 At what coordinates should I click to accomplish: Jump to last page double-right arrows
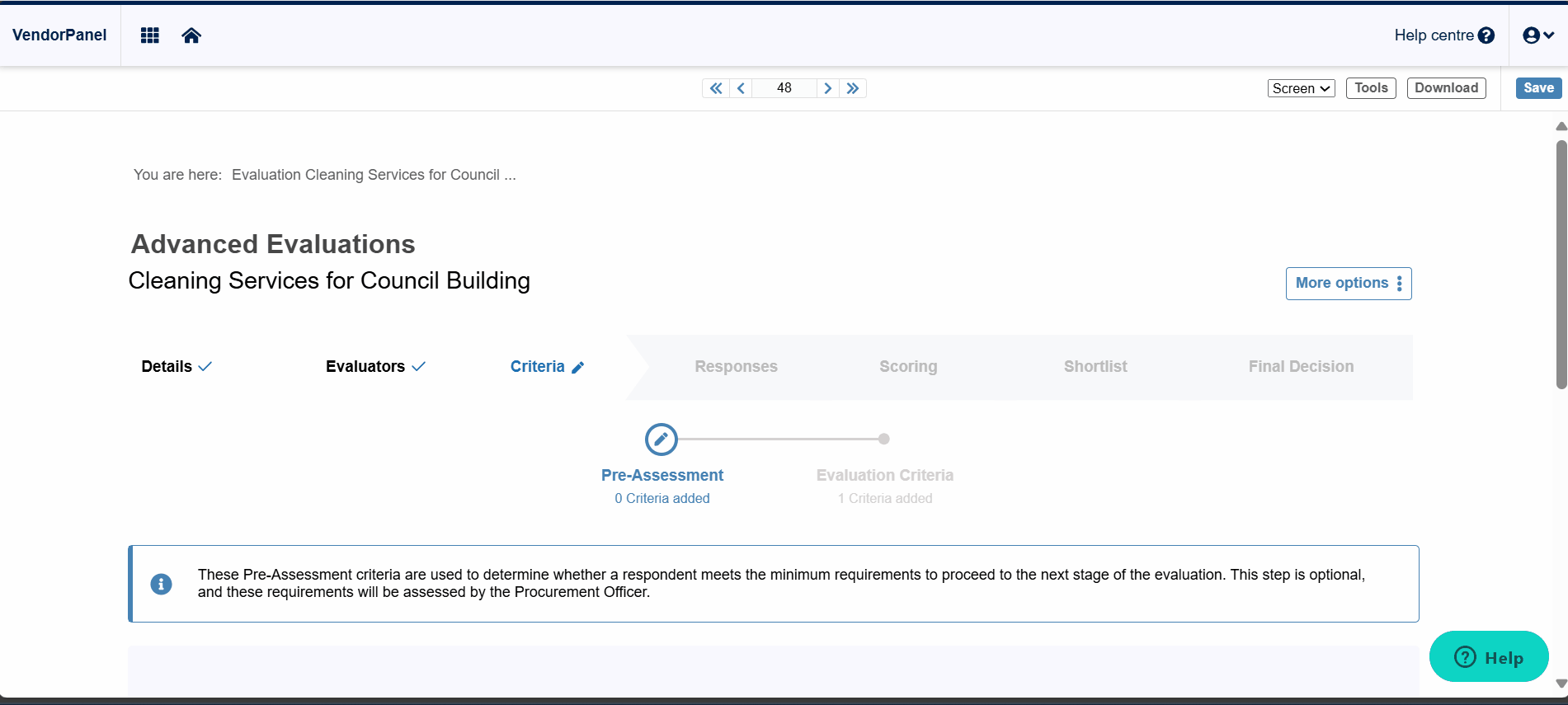click(x=853, y=88)
